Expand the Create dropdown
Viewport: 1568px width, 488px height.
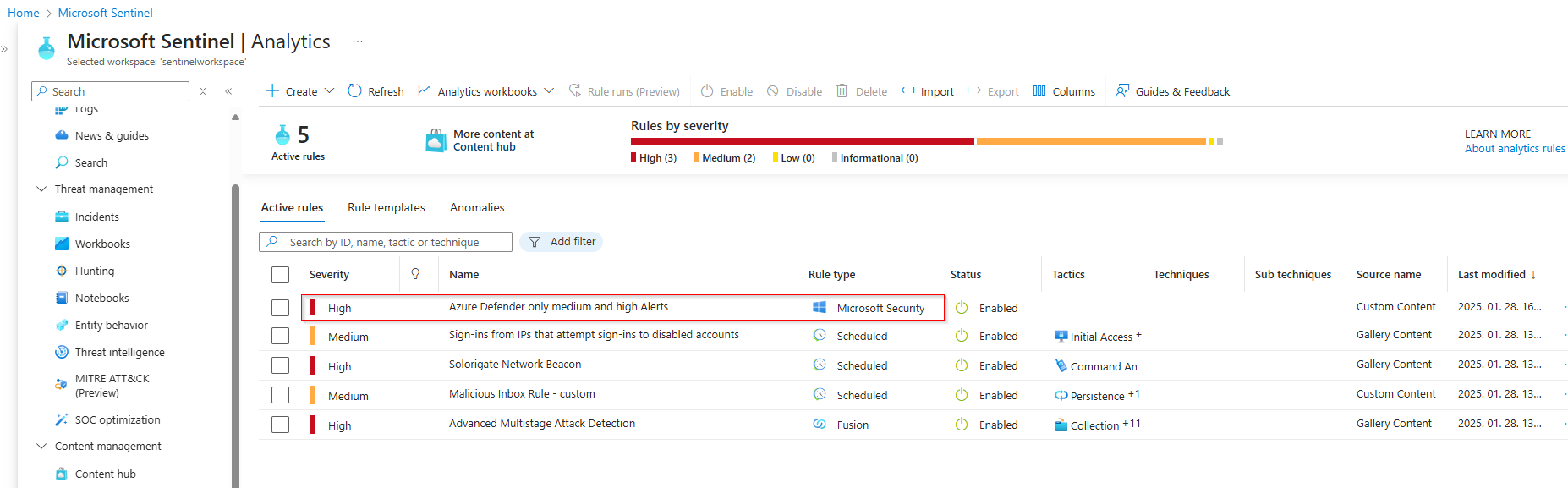[329, 91]
